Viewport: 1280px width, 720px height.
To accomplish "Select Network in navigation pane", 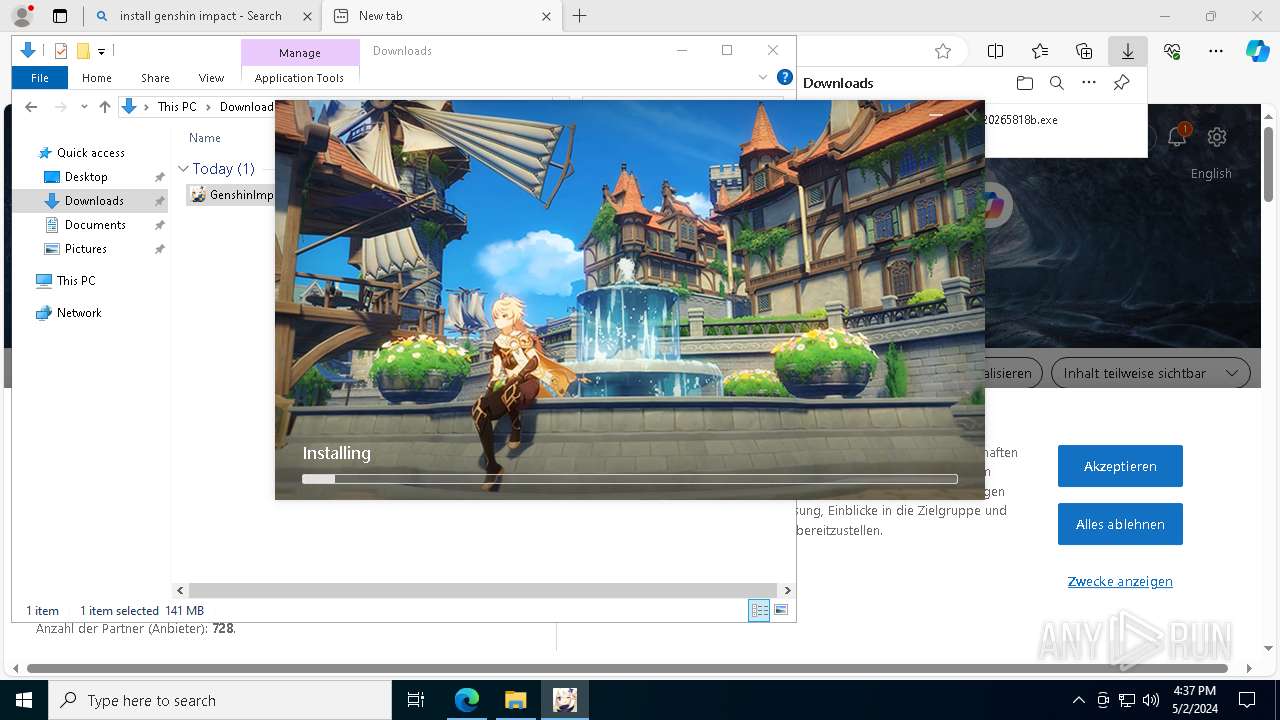I will tap(79, 313).
